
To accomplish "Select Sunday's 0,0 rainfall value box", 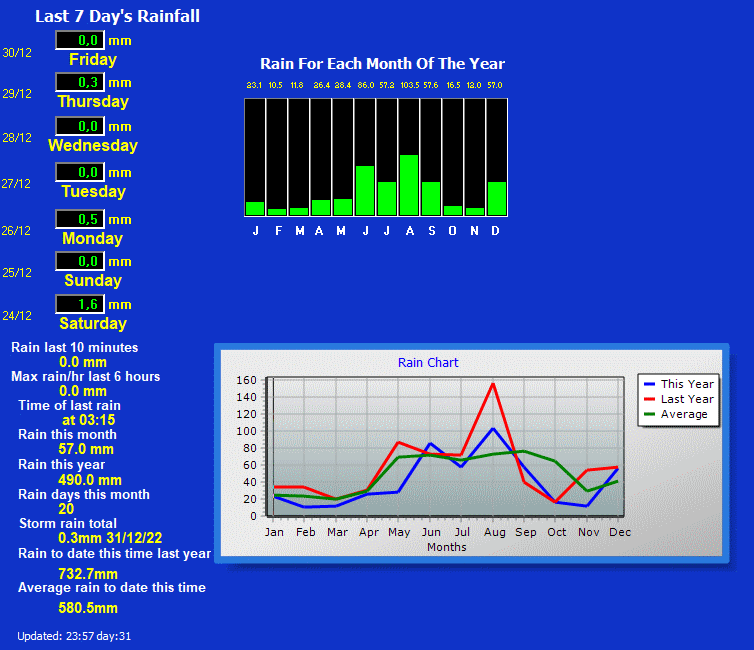I will click(80, 261).
